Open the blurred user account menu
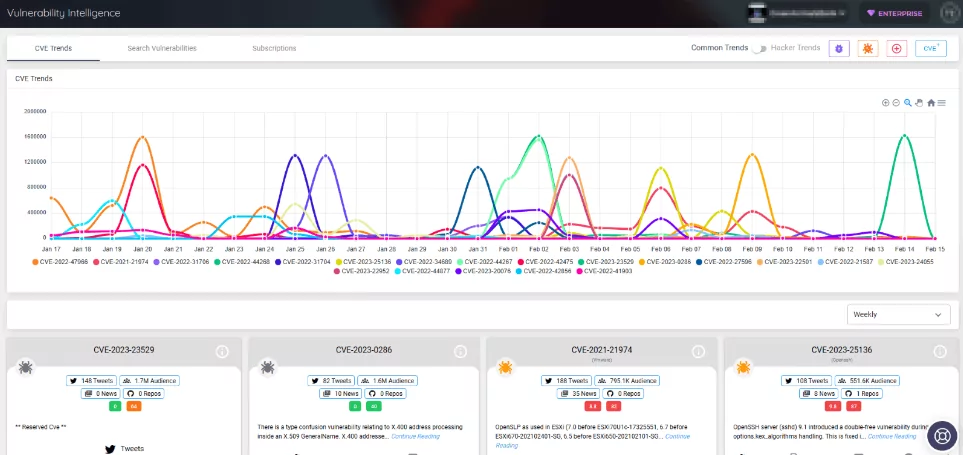963x455 pixels. click(798, 13)
